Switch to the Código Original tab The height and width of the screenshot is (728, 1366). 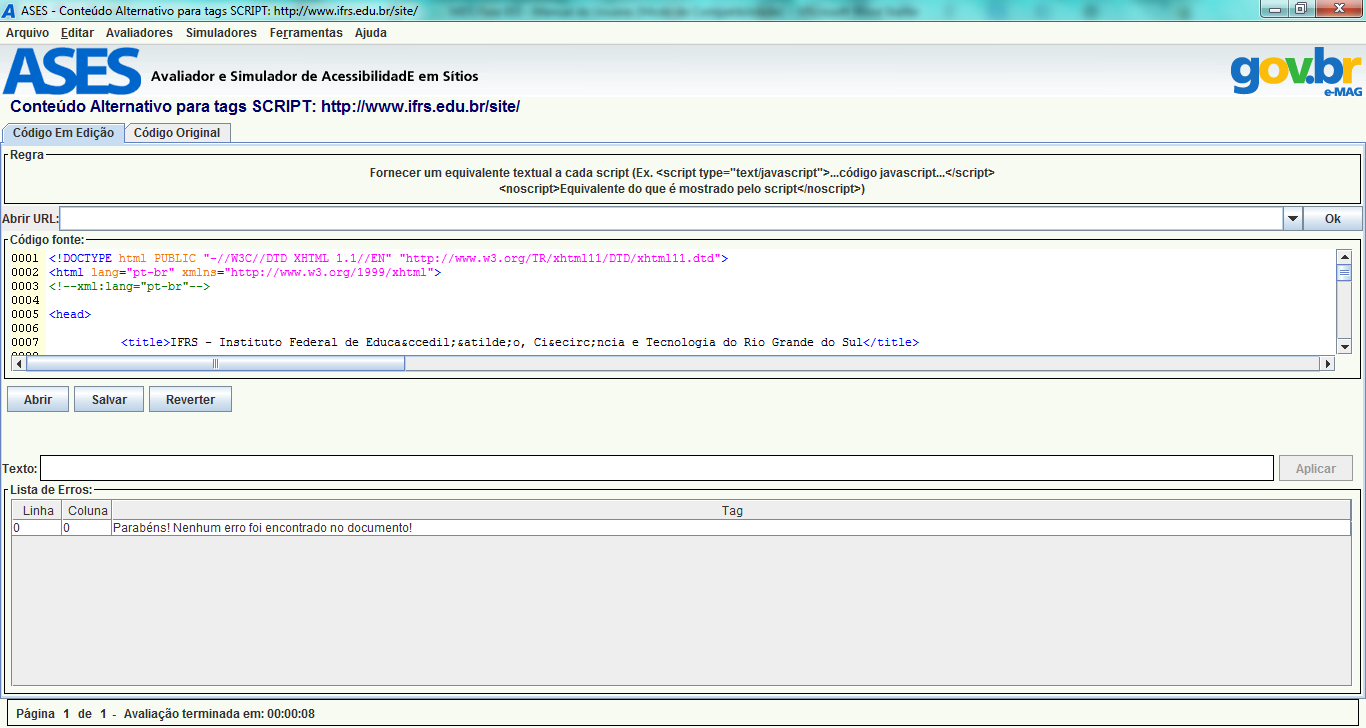177,133
